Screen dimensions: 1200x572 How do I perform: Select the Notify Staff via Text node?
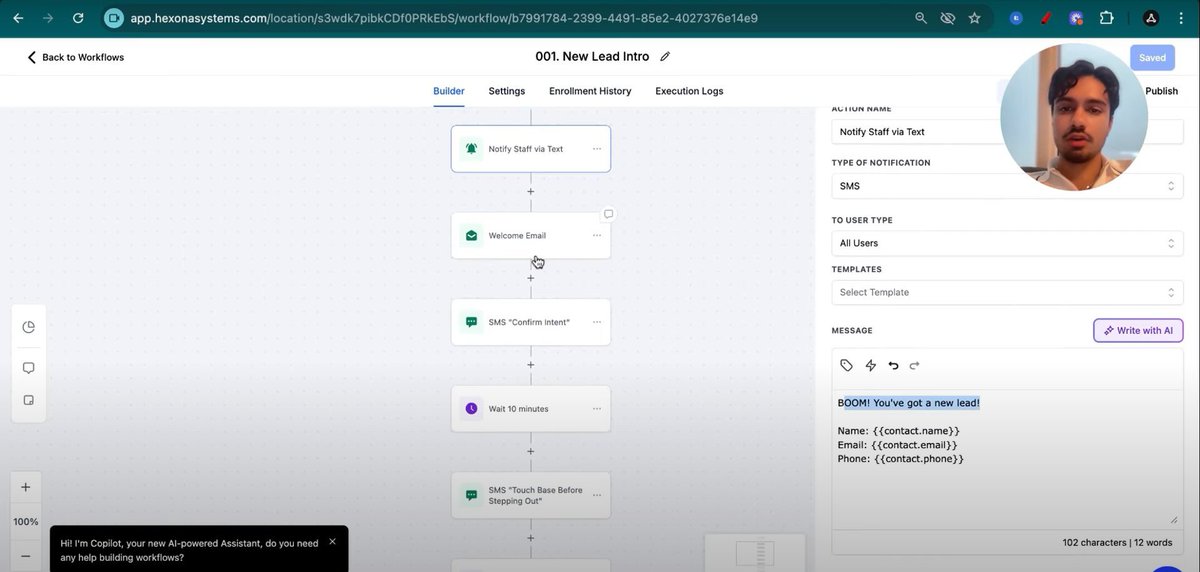[x=531, y=149]
